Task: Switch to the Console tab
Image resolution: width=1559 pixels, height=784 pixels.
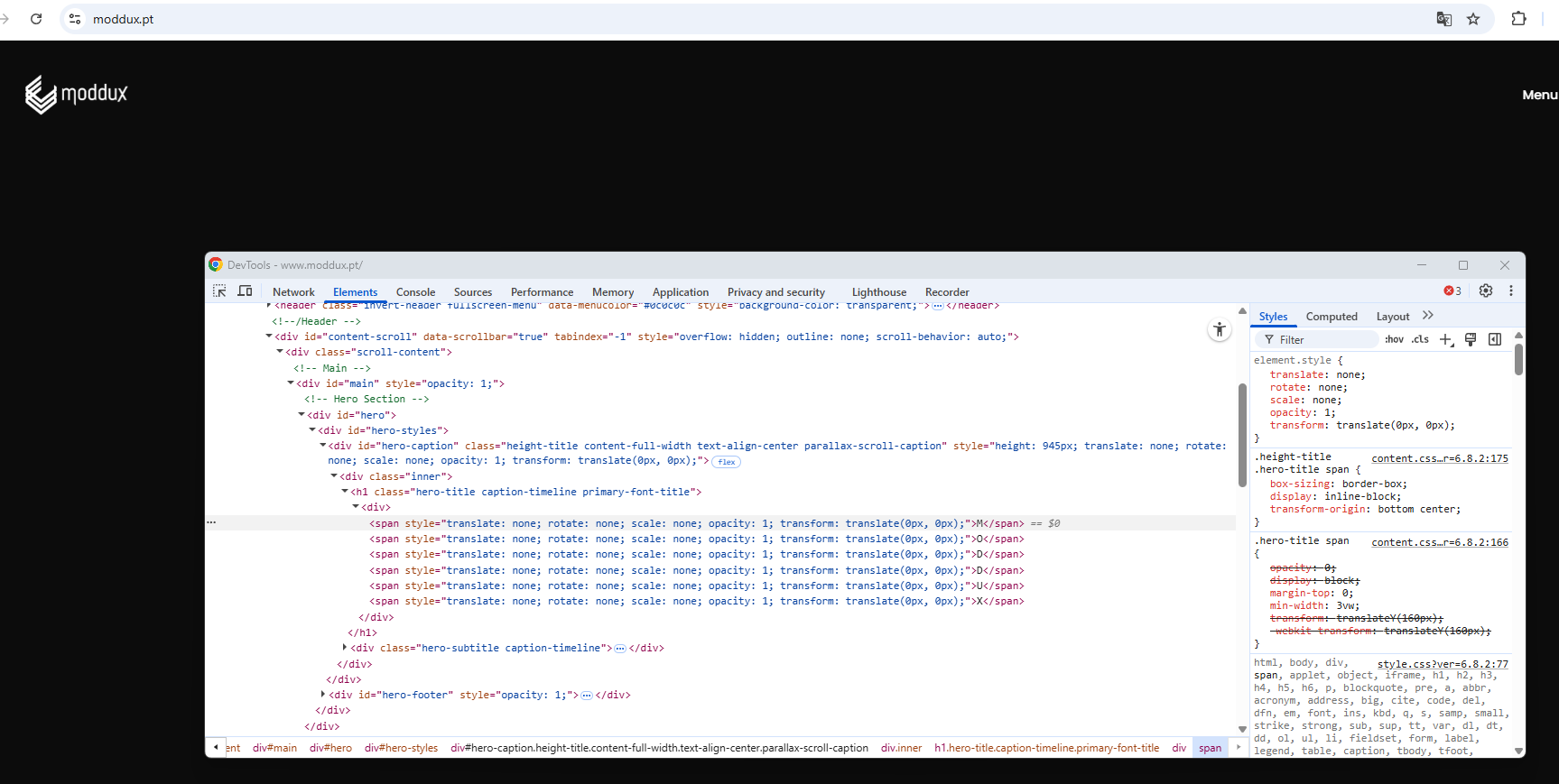Action: pyautogui.click(x=415, y=291)
